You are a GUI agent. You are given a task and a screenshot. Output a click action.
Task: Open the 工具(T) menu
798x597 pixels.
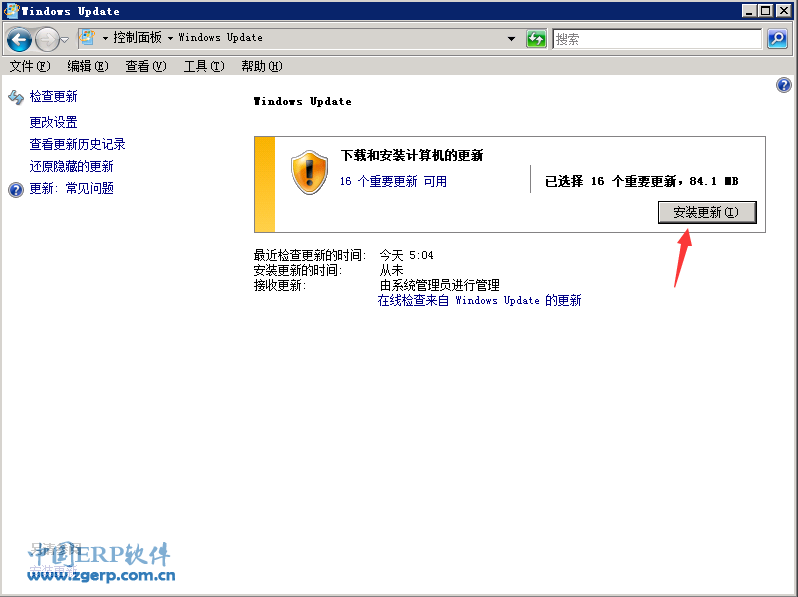204,66
